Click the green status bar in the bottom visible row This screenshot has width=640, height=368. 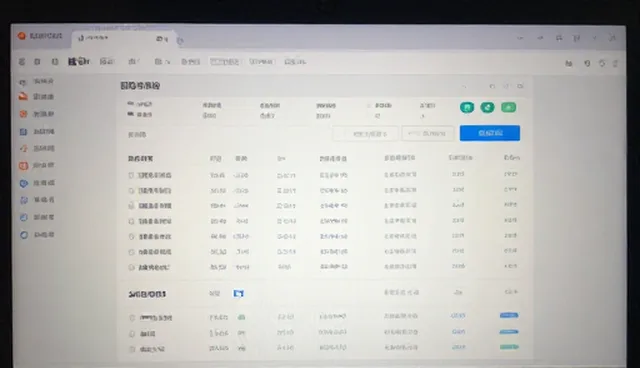point(509,347)
